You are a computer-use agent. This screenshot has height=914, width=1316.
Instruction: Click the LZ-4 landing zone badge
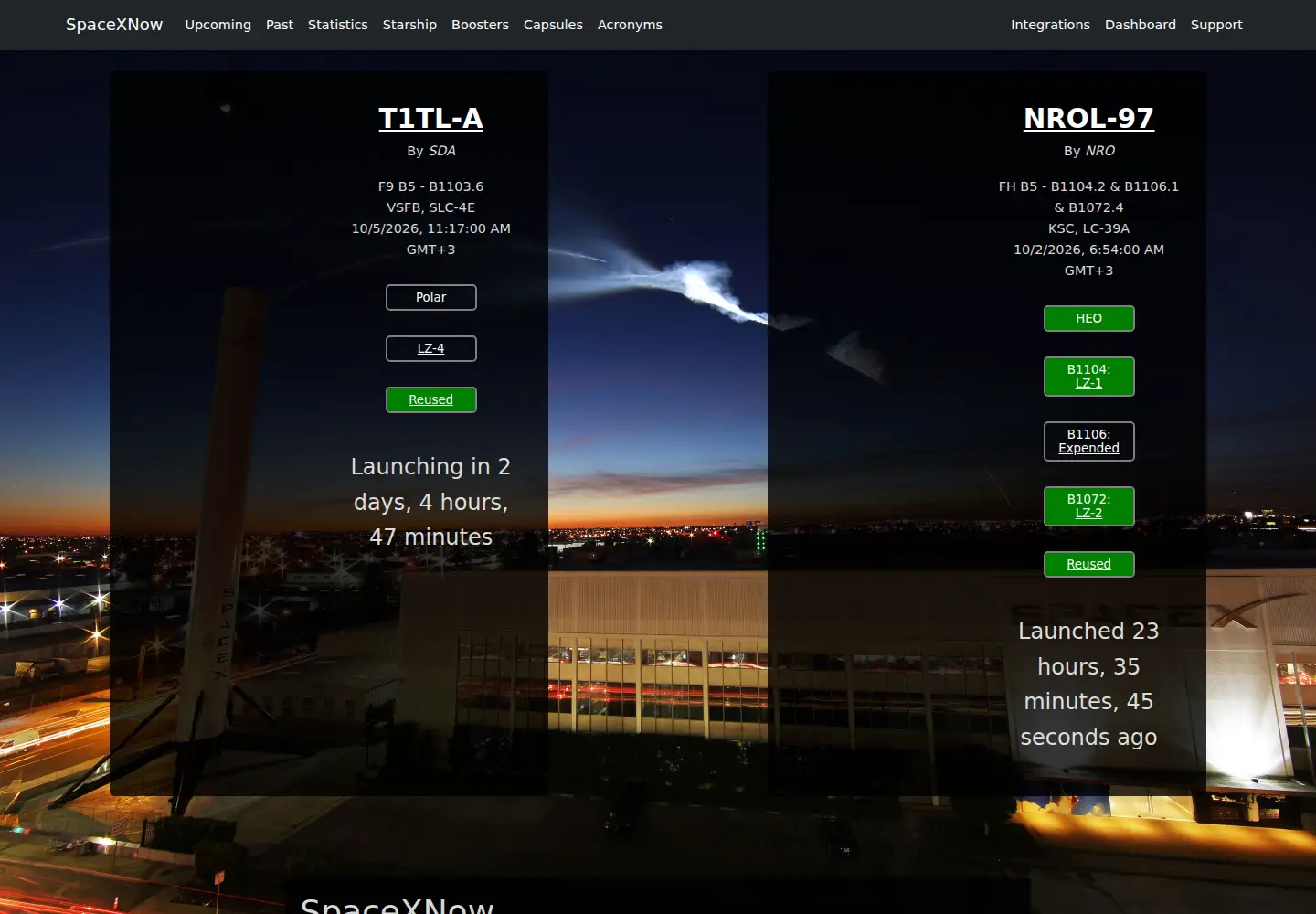[430, 348]
